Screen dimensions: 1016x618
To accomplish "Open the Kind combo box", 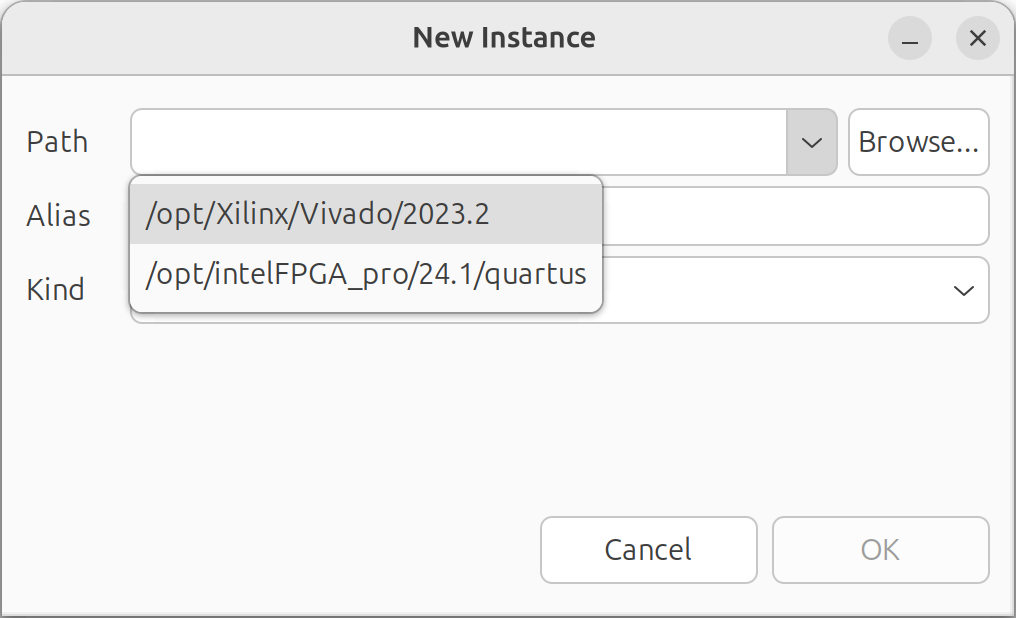I will 796,290.
